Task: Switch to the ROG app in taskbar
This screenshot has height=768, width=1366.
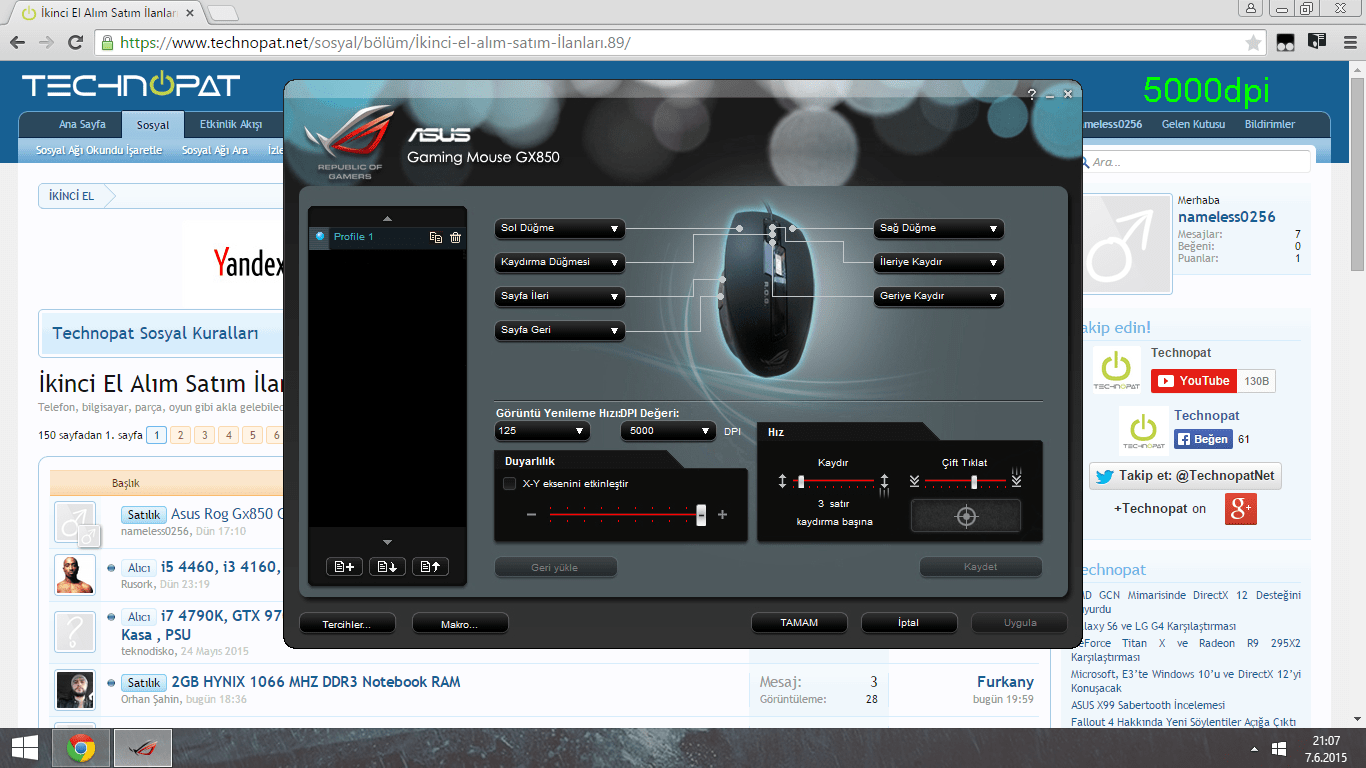Action: pos(143,747)
